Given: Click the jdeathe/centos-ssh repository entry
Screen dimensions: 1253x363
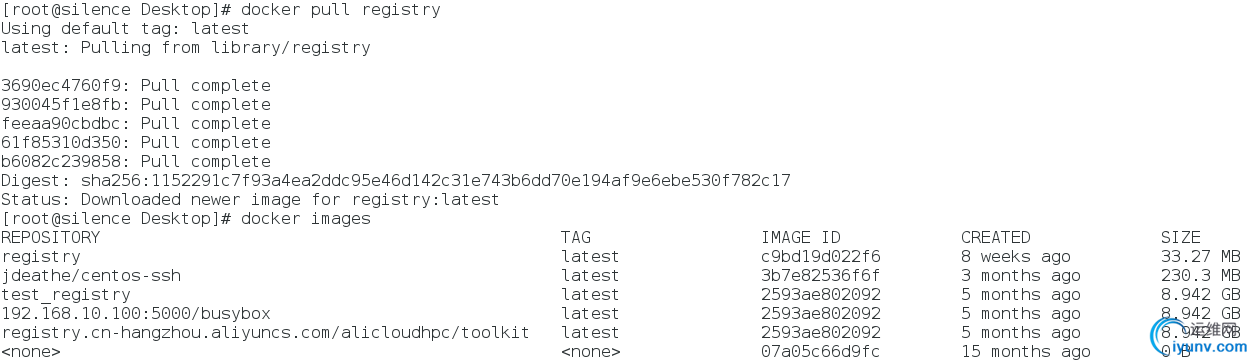Looking at the screenshot, I should [x=91, y=276].
